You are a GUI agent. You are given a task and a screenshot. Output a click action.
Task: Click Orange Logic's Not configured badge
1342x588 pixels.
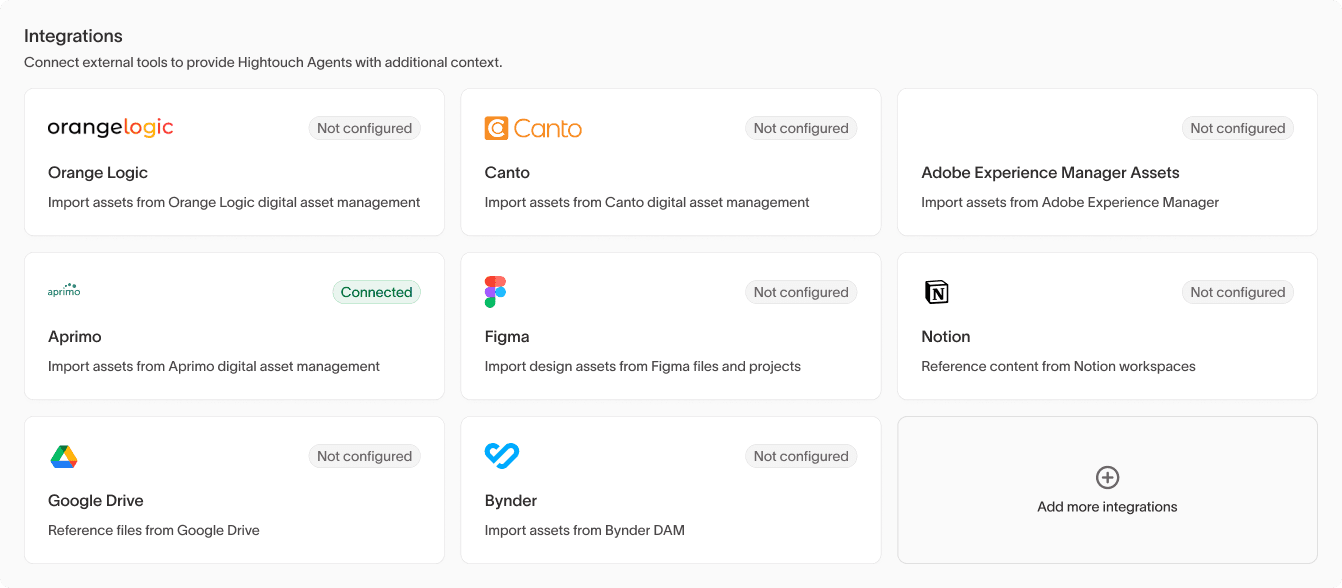point(364,128)
